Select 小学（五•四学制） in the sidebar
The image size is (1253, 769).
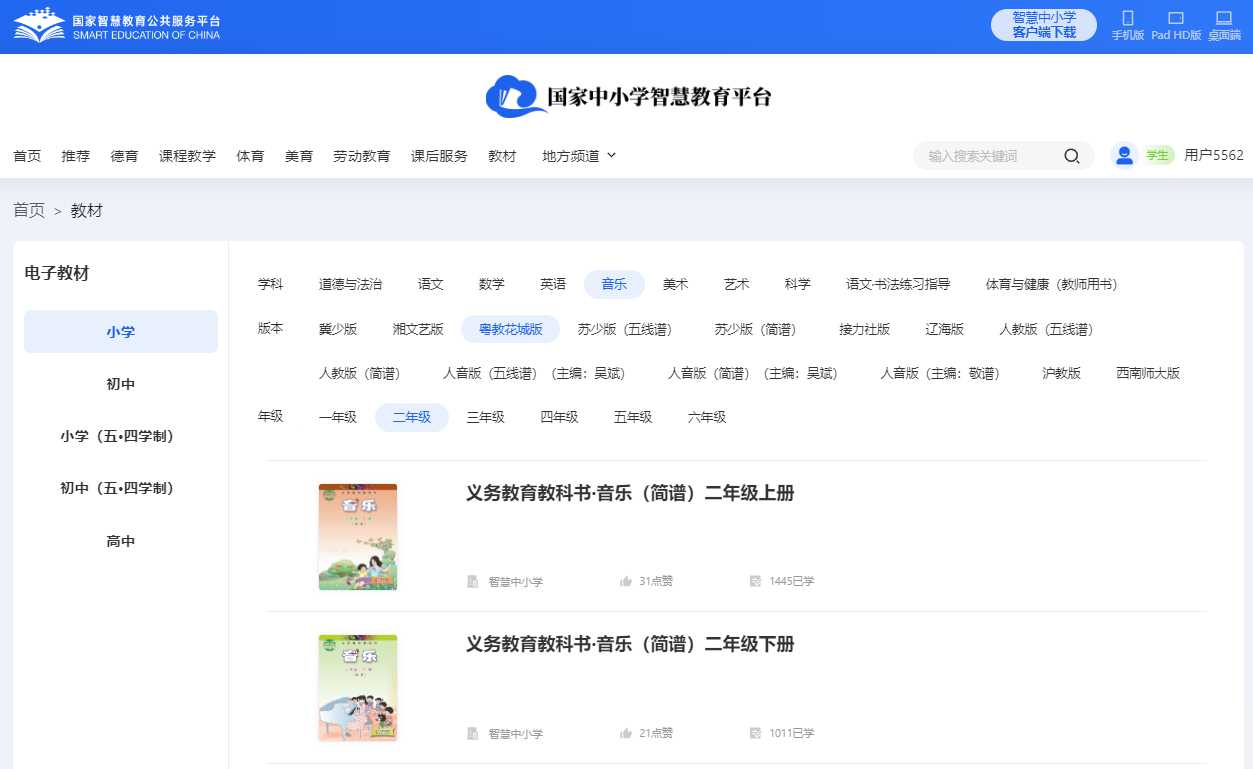point(121,436)
